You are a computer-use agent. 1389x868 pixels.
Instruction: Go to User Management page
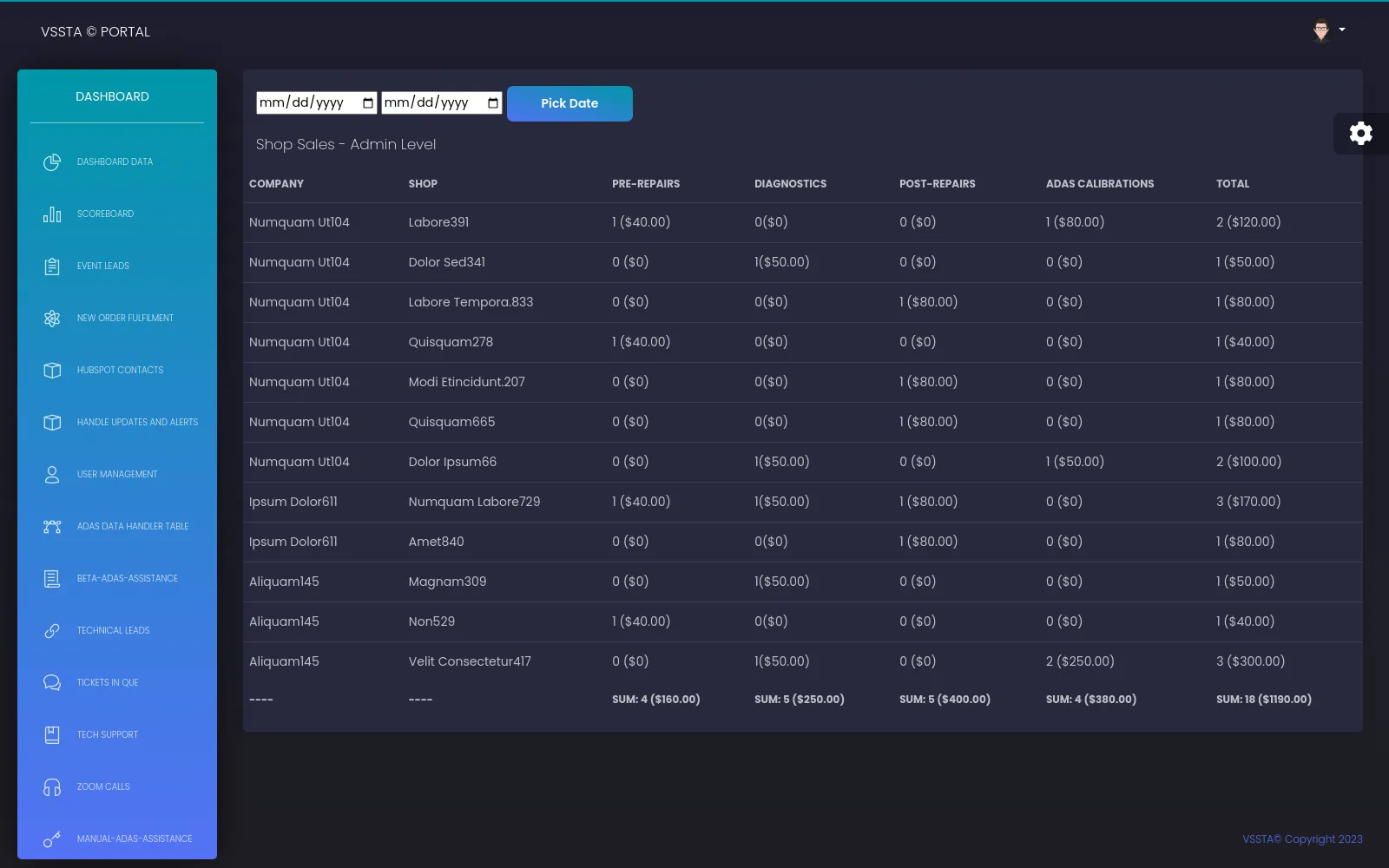click(117, 474)
